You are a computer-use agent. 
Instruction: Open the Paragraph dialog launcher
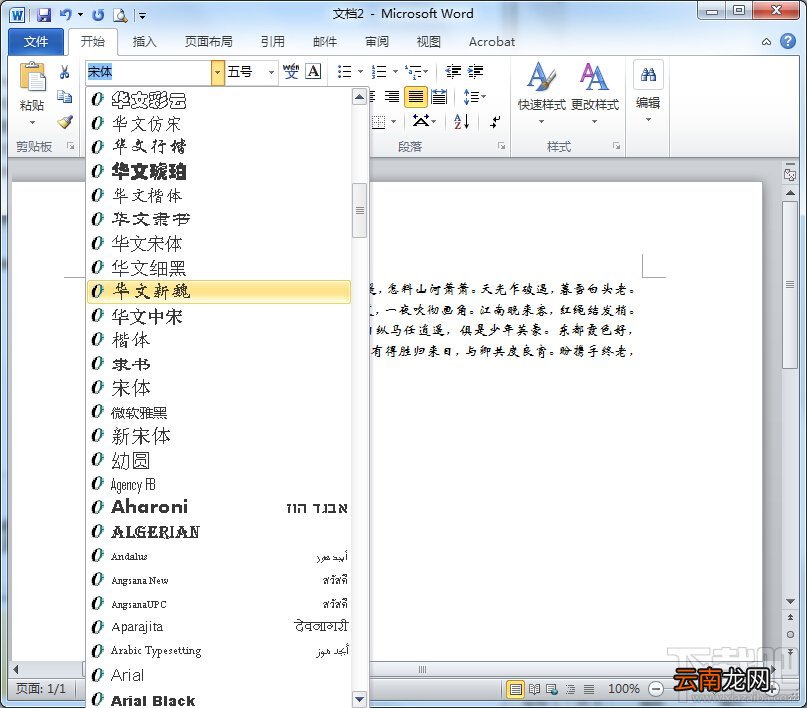coord(501,147)
